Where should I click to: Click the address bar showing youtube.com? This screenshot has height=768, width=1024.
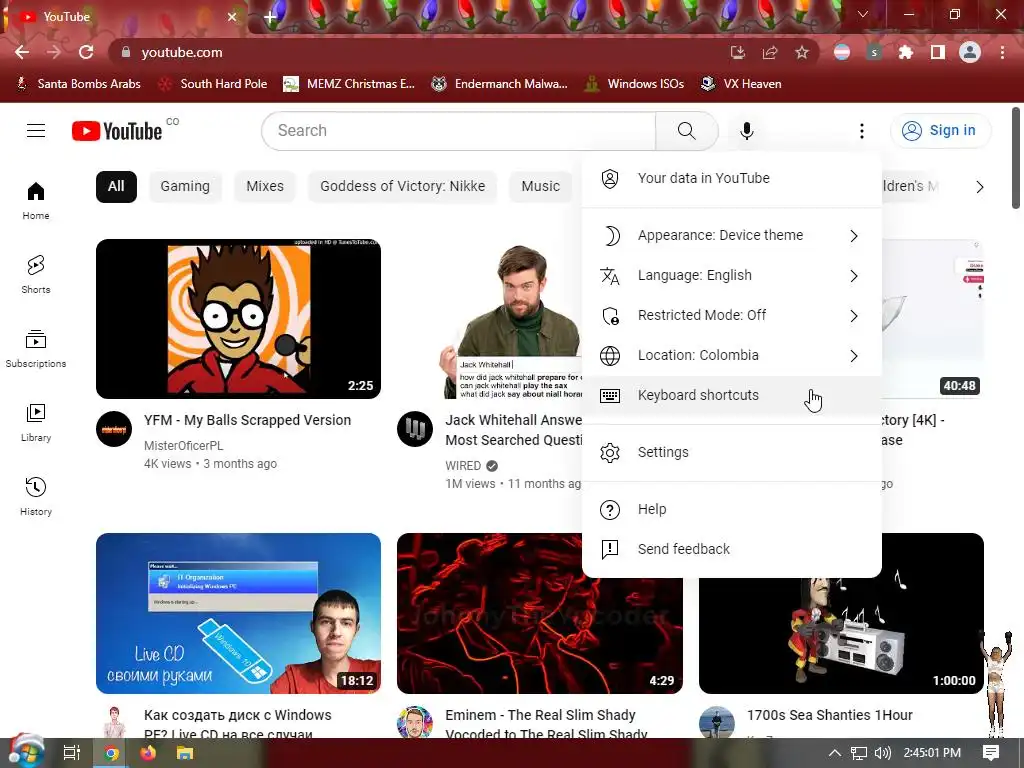pos(418,52)
